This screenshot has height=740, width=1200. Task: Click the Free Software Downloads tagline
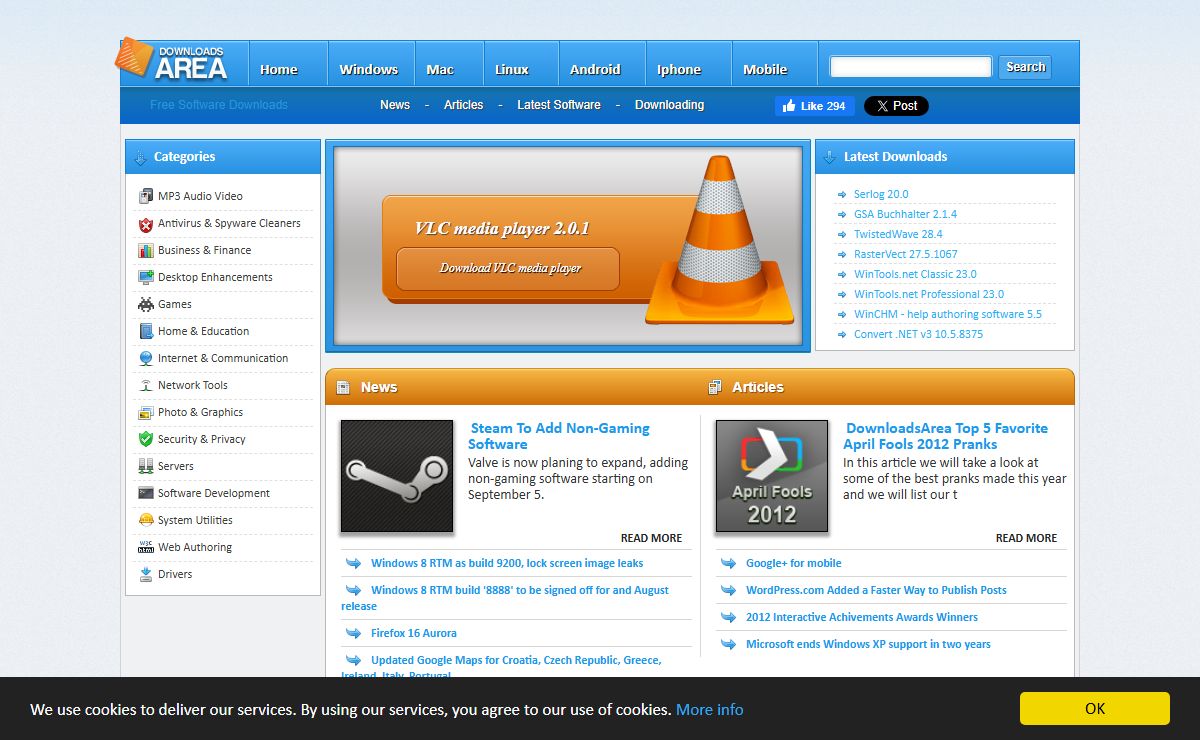click(x=219, y=105)
